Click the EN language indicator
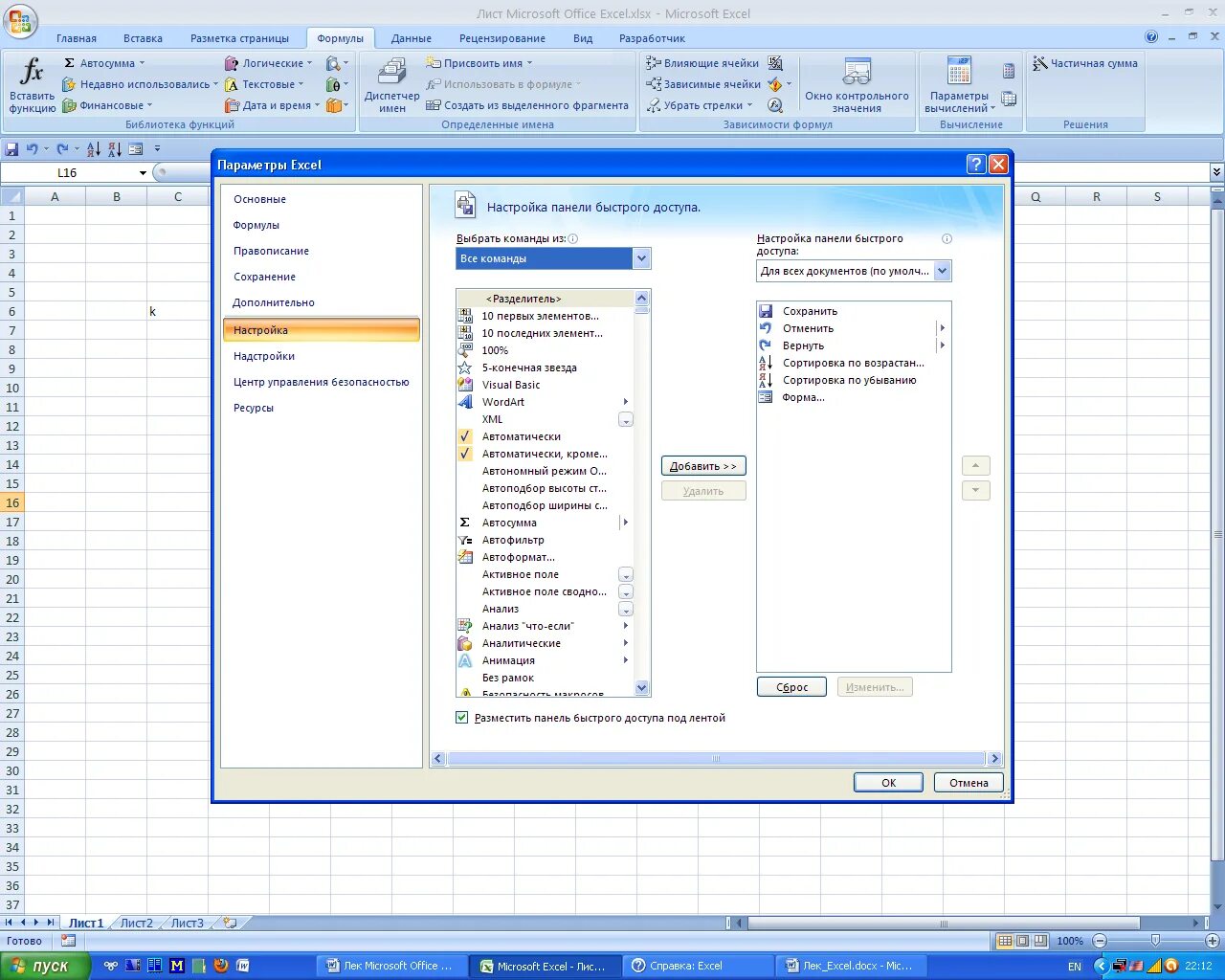Screen dimensions: 1225x980 1075,967
